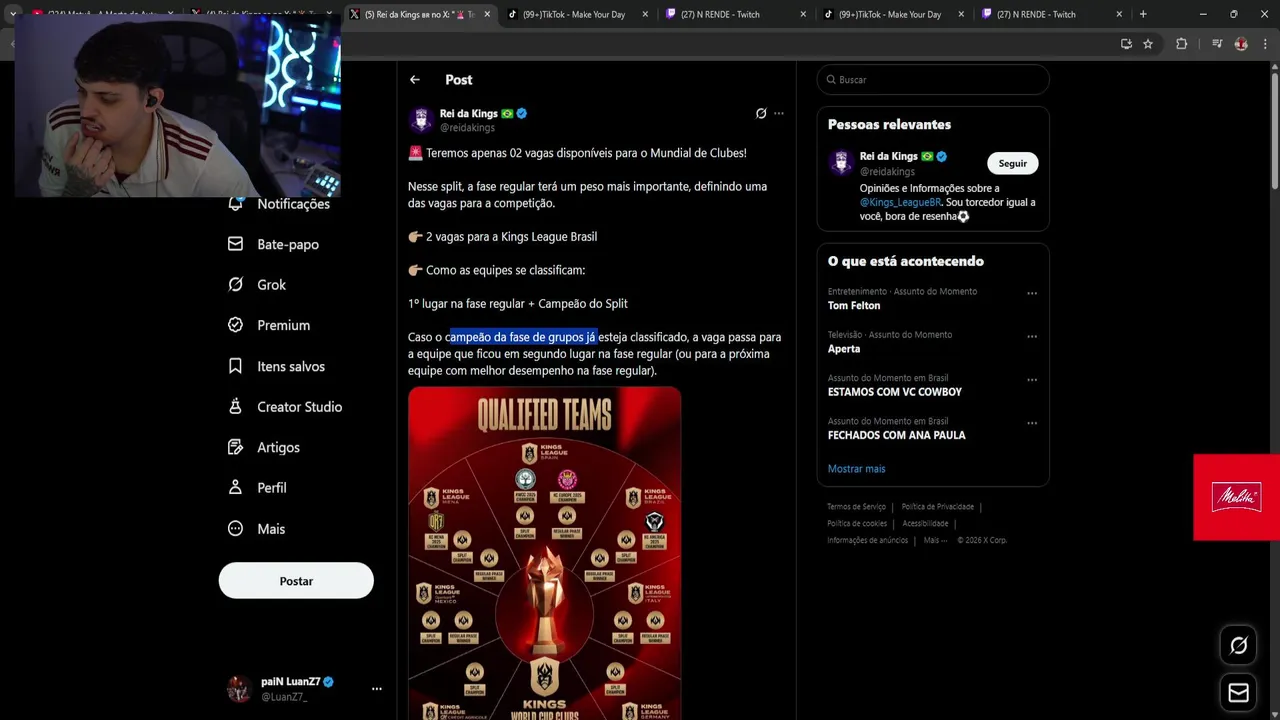Image resolution: width=1280 pixels, height=720 pixels.
Task: Open Acessibilidade footer link
Action: click(x=925, y=524)
